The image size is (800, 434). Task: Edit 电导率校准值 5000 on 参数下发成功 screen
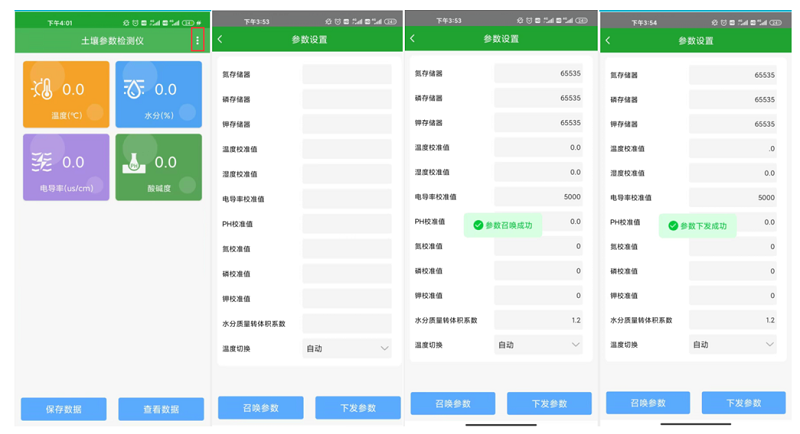point(733,198)
